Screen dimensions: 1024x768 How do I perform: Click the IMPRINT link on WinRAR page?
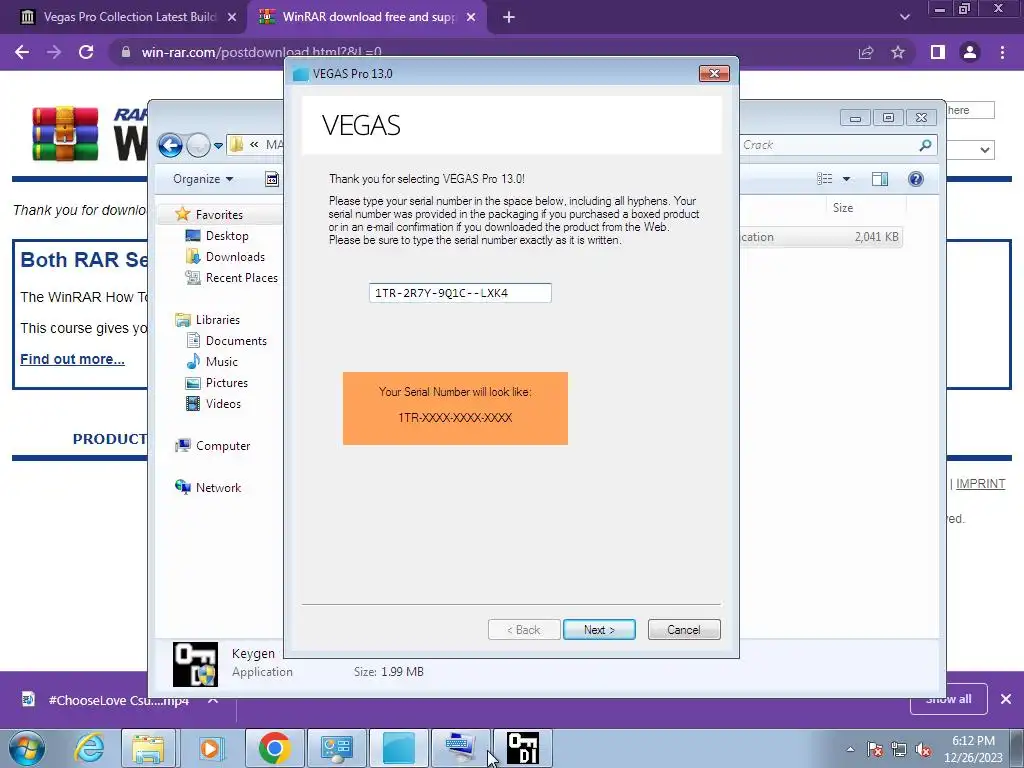[x=980, y=484]
